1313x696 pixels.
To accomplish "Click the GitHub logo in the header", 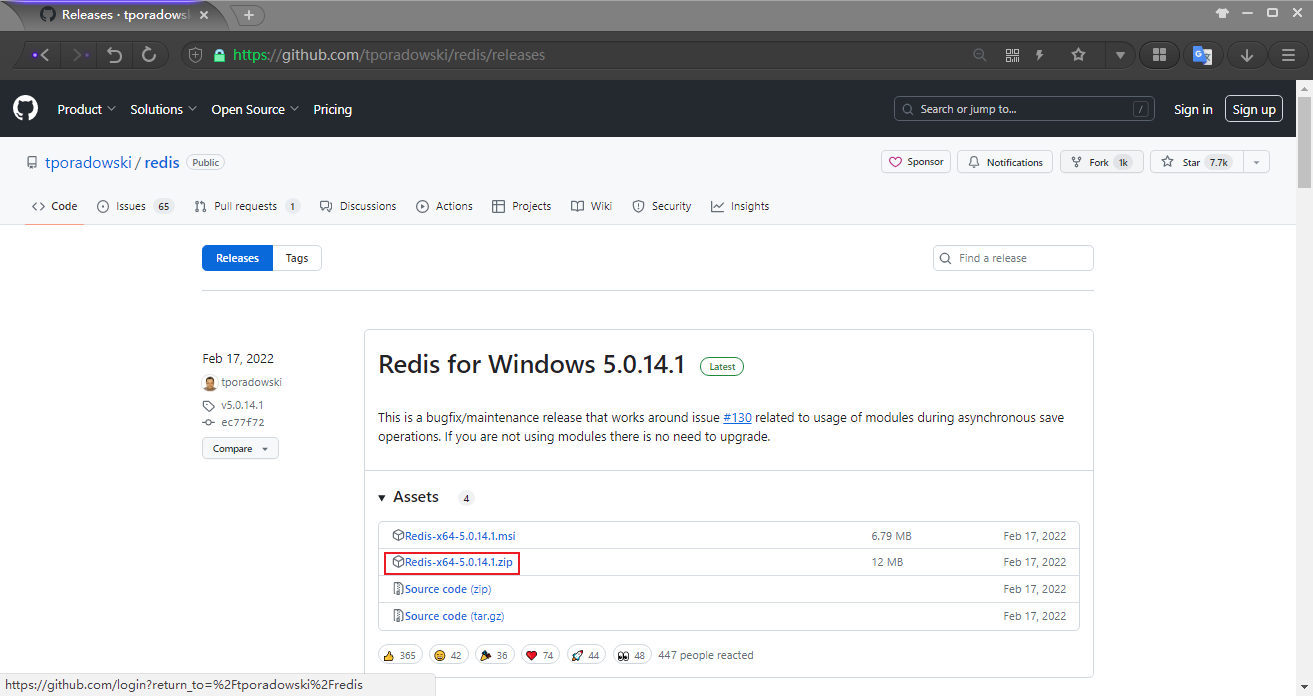I will click(25, 108).
